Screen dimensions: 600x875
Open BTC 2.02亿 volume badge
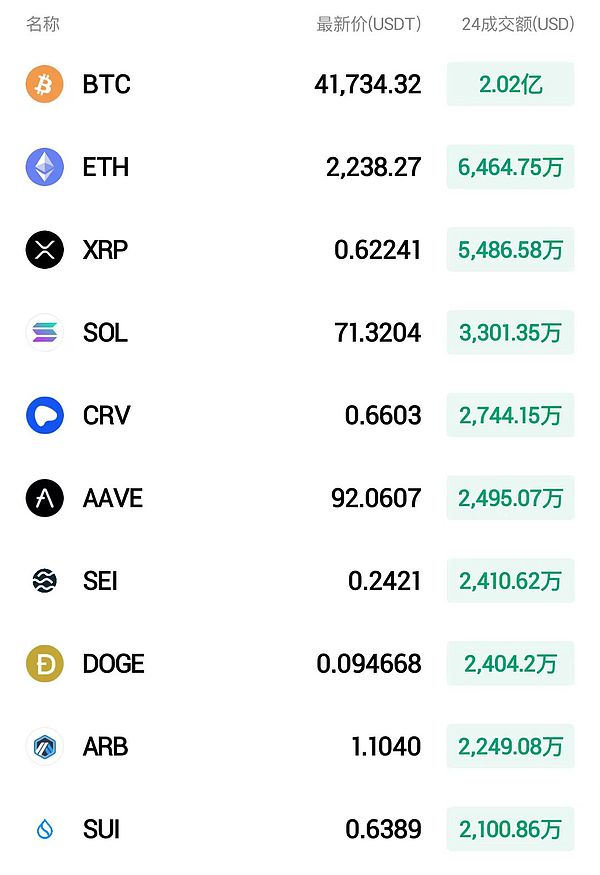coord(510,84)
